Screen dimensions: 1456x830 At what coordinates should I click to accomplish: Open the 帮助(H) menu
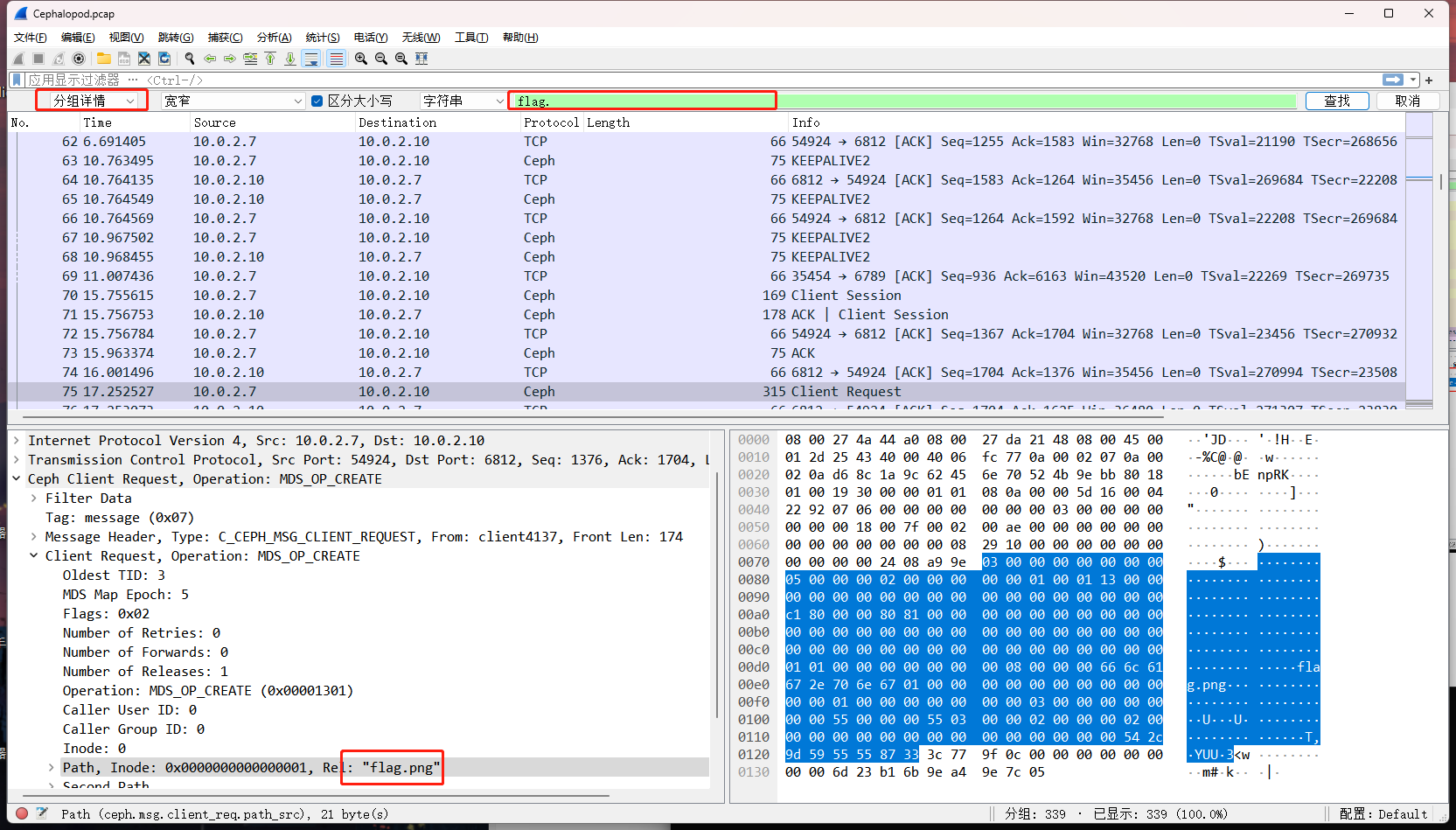point(520,38)
